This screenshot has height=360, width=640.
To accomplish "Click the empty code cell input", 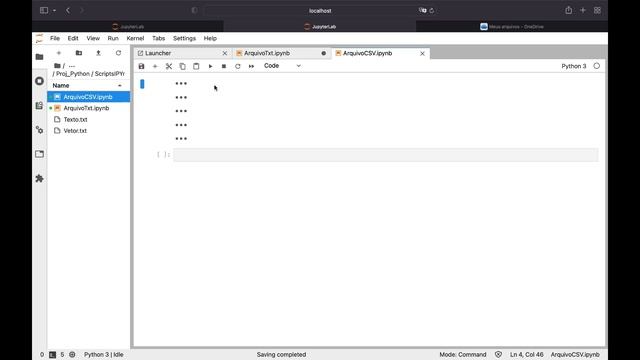I will click(386, 155).
